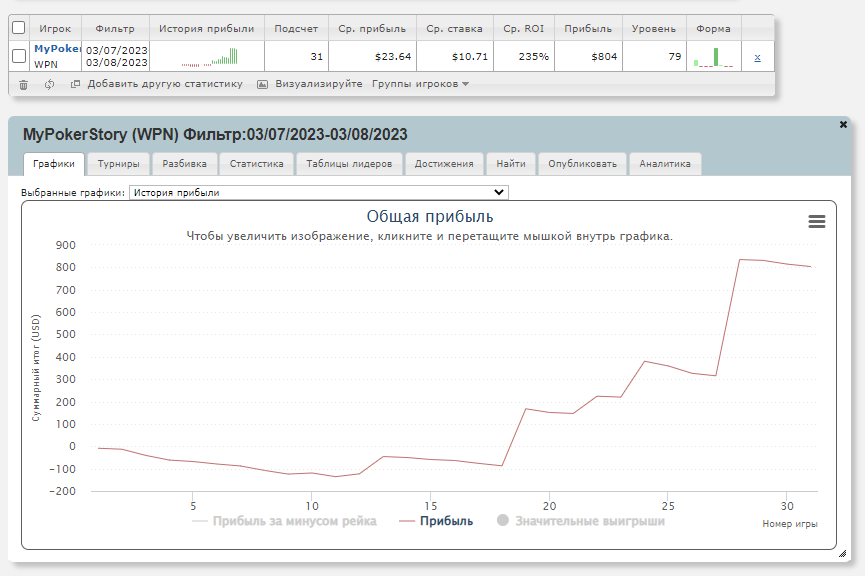
Task: Sort by the Подсчет column header
Action: point(296,29)
